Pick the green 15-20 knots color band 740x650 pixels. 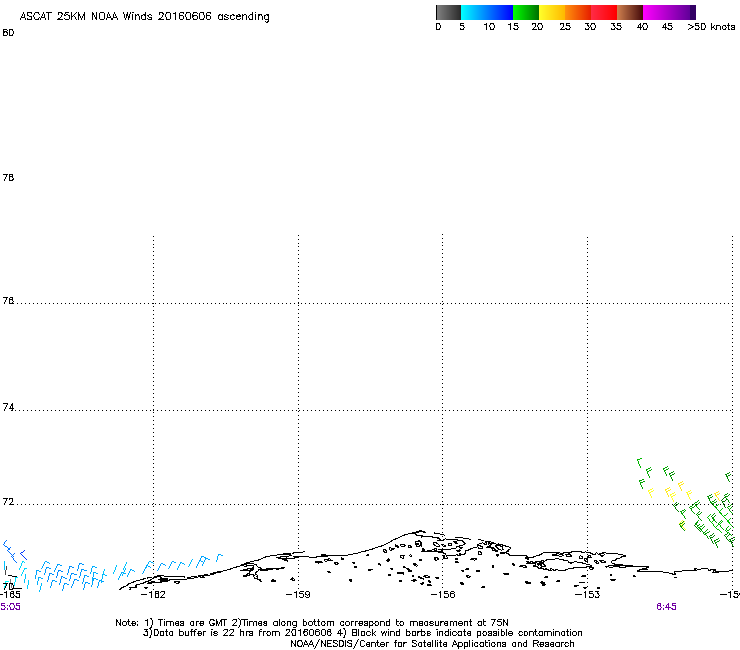point(526,12)
